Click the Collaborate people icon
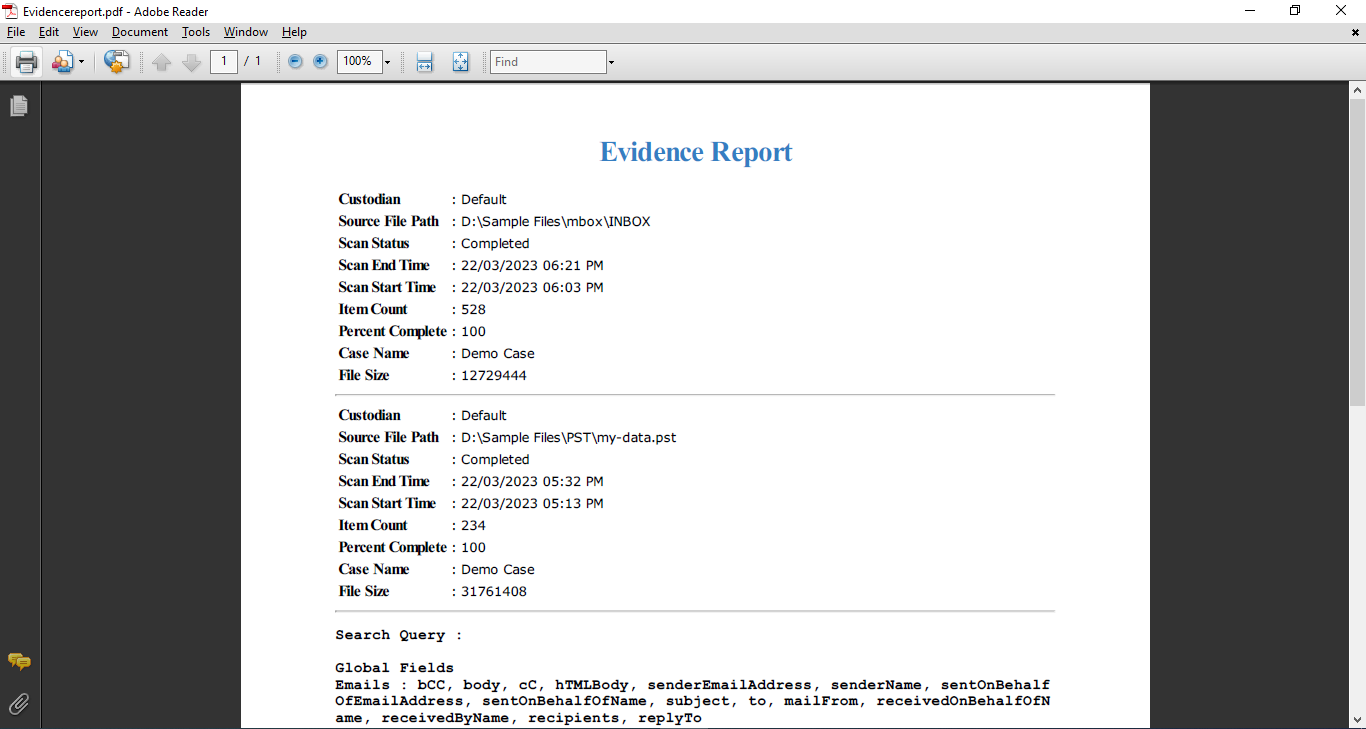 click(x=62, y=62)
